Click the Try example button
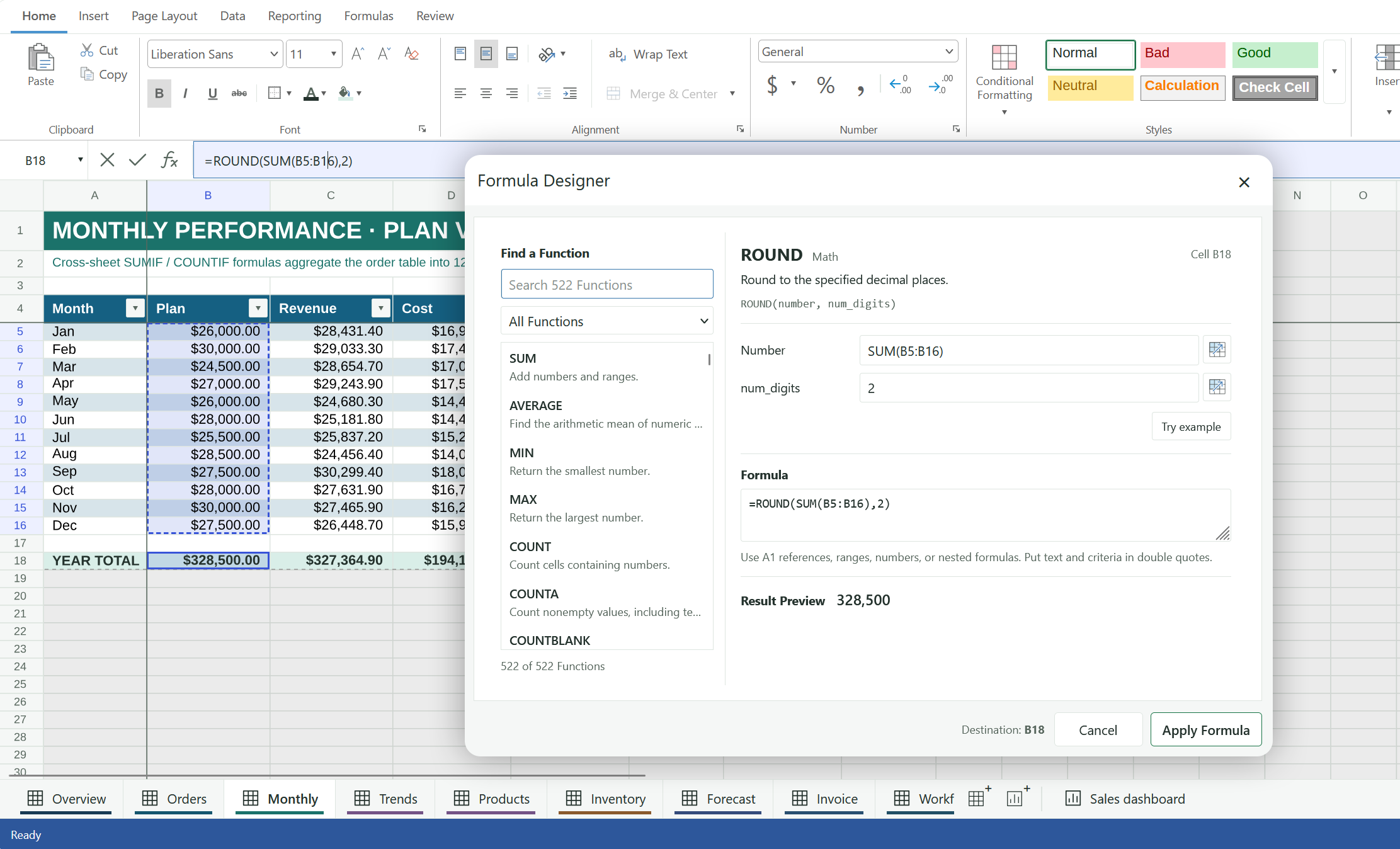The height and width of the screenshot is (849, 1400). pos(1191,426)
